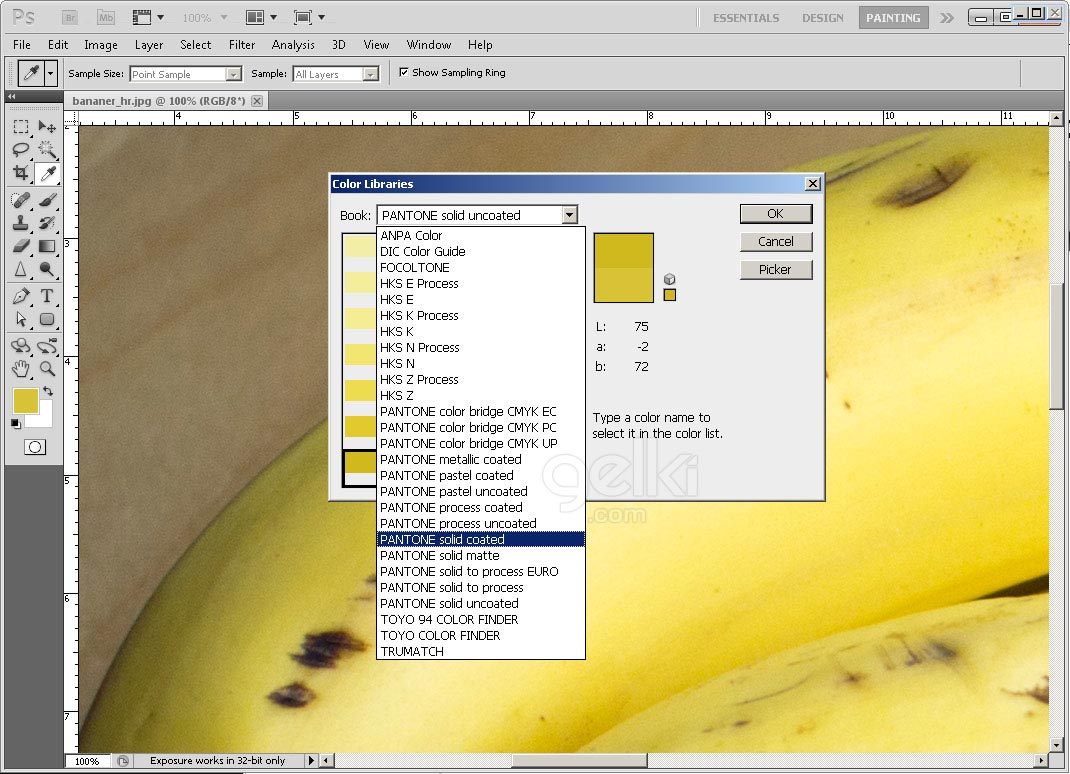Viewport: 1070px width, 774px height.
Task: Select the Quick Selection tool
Action: pyautogui.click(x=47, y=149)
